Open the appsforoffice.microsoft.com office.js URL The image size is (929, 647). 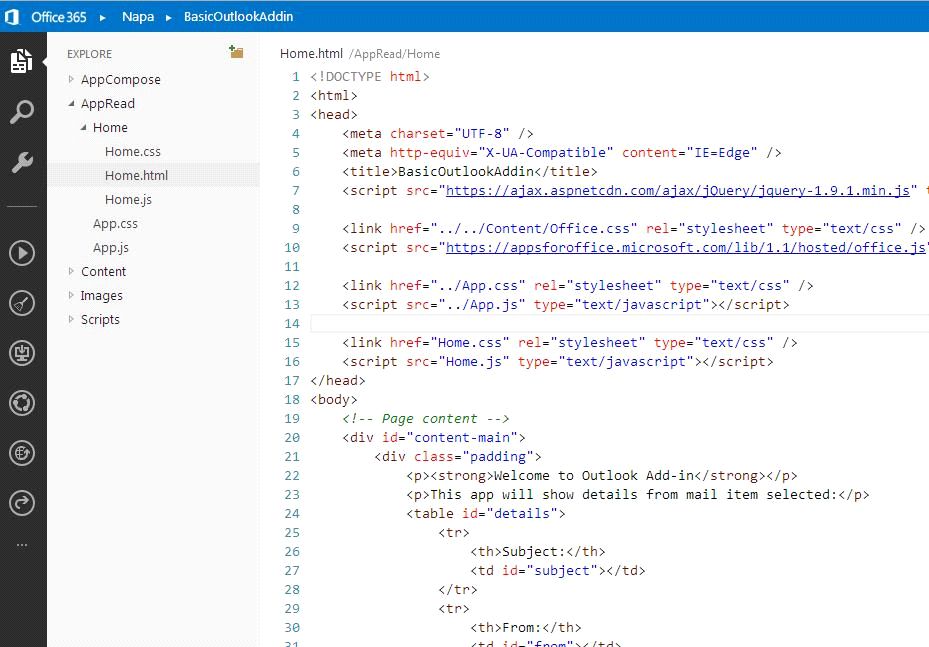(685, 248)
